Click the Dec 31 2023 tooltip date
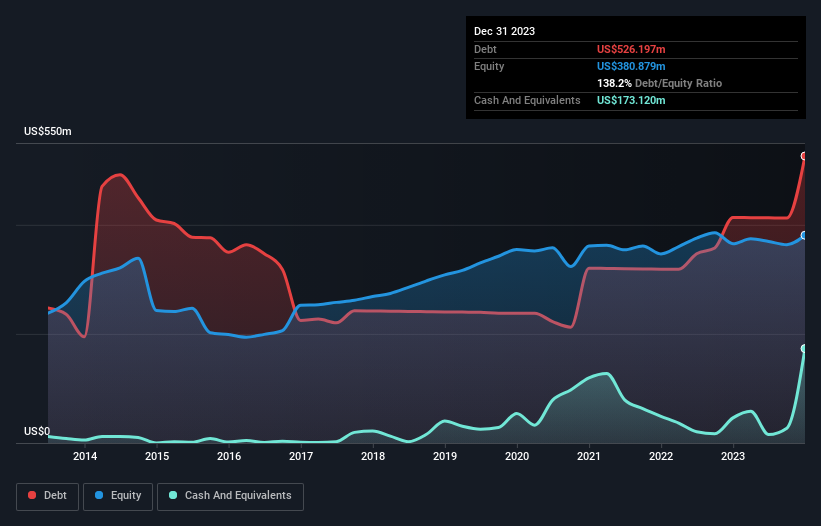Viewport: 821px width, 526px height. pyautogui.click(x=504, y=31)
